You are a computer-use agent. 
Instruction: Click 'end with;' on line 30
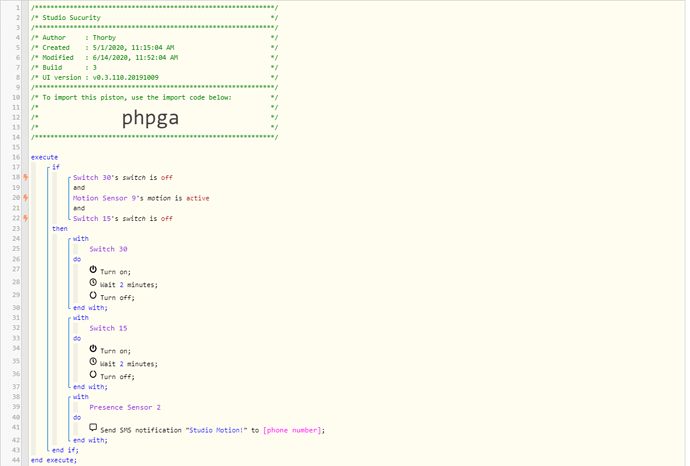point(90,308)
